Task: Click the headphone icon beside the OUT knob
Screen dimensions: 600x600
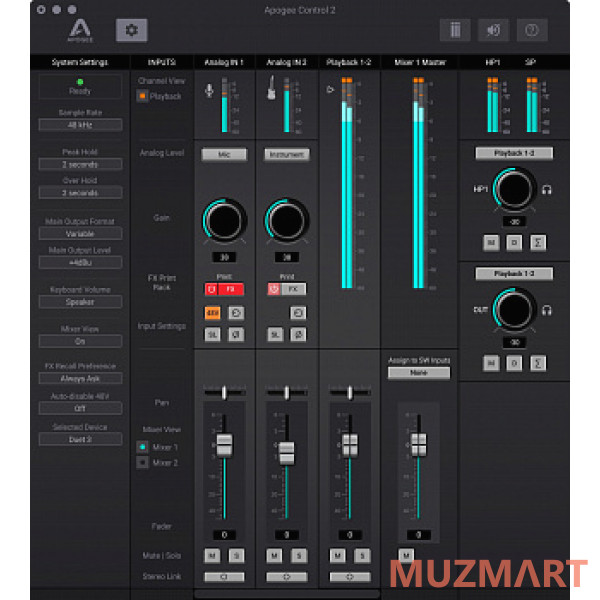Action: [547, 310]
